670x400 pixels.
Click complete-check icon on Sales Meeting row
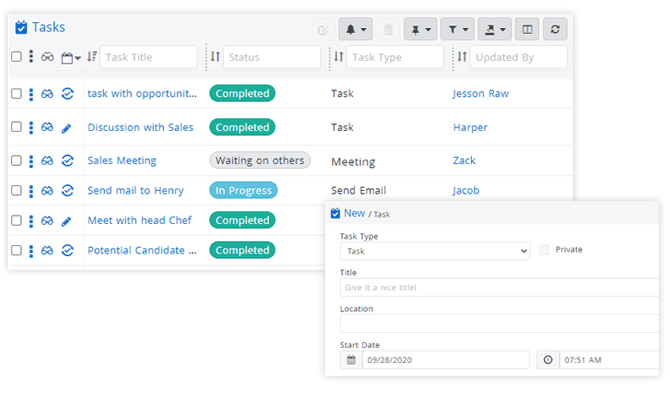68,161
